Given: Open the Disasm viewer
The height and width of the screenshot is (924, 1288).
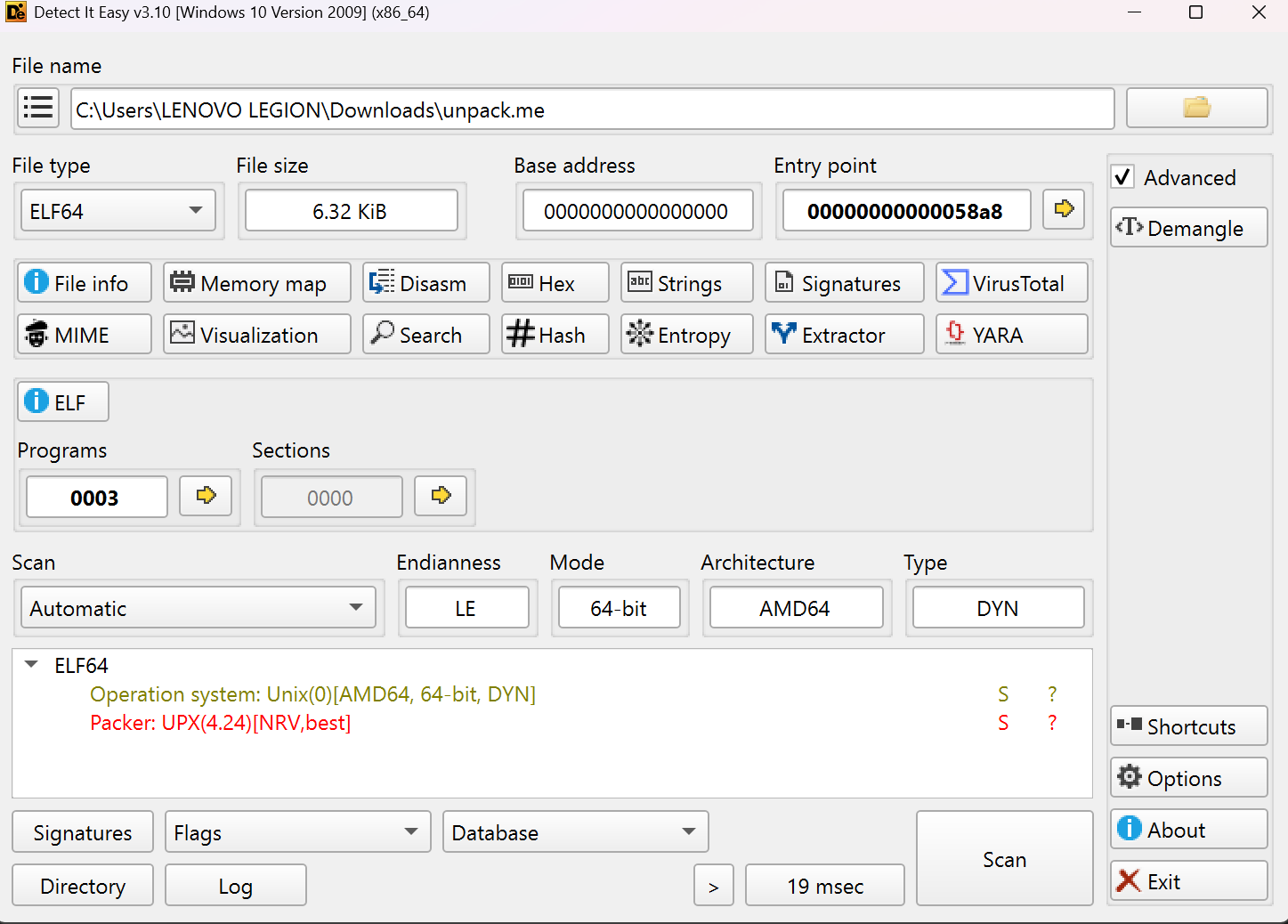Looking at the screenshot, I should [425, 283].
